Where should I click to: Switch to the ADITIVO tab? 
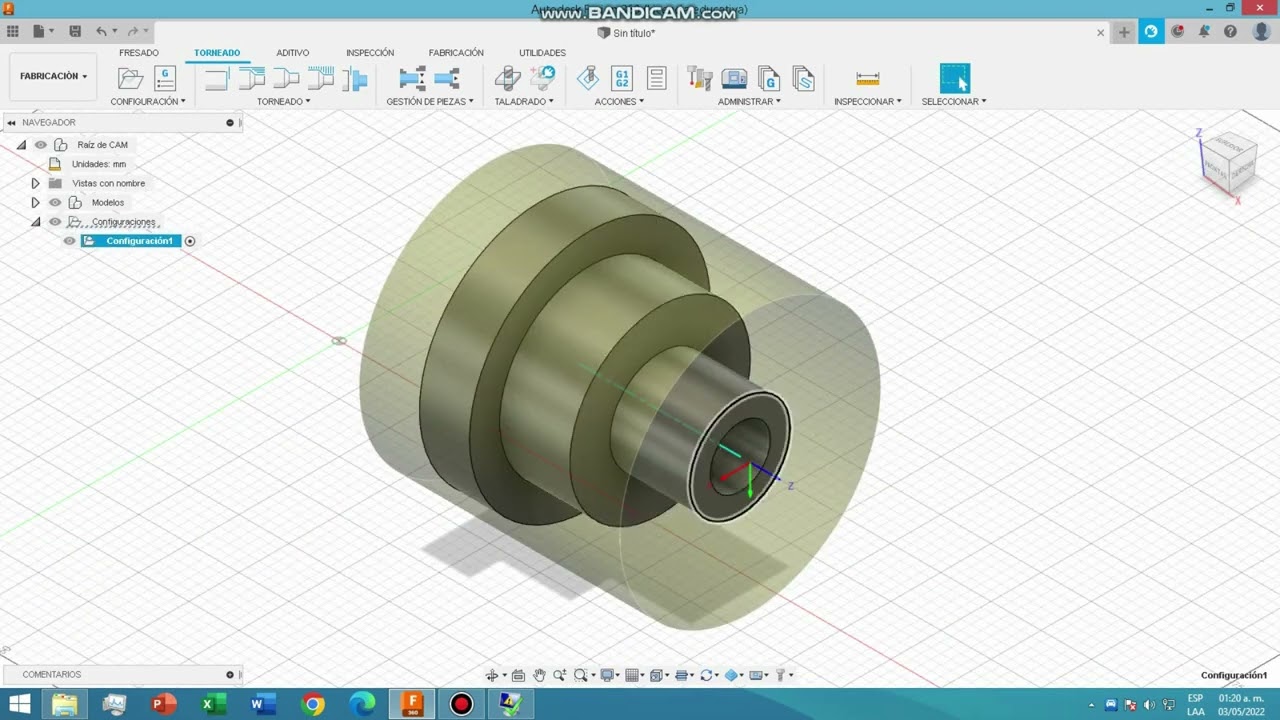pyautogui.click(x=293, y=53)
